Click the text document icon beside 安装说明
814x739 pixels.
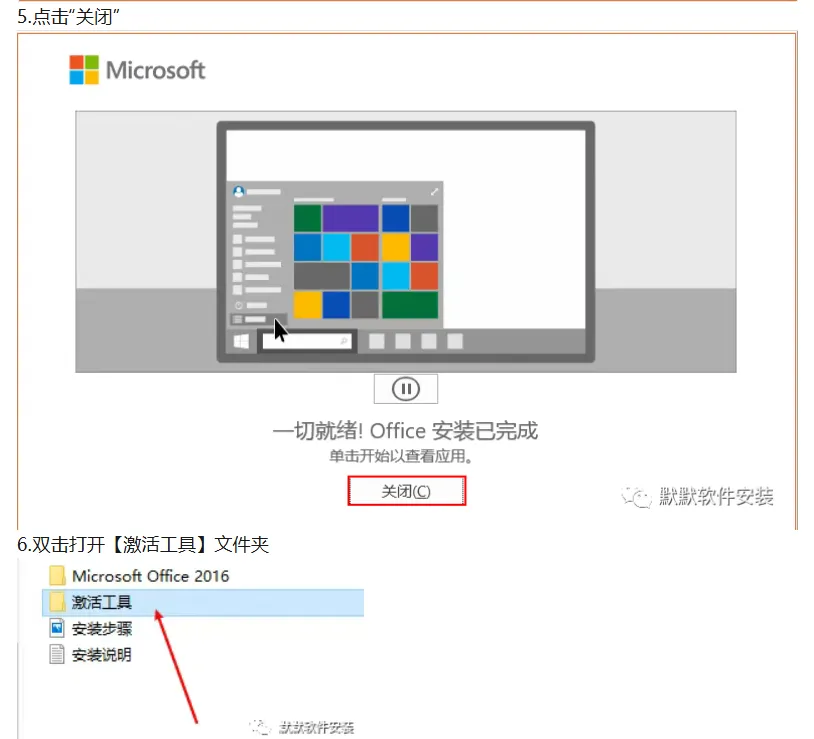coord(57,654)
